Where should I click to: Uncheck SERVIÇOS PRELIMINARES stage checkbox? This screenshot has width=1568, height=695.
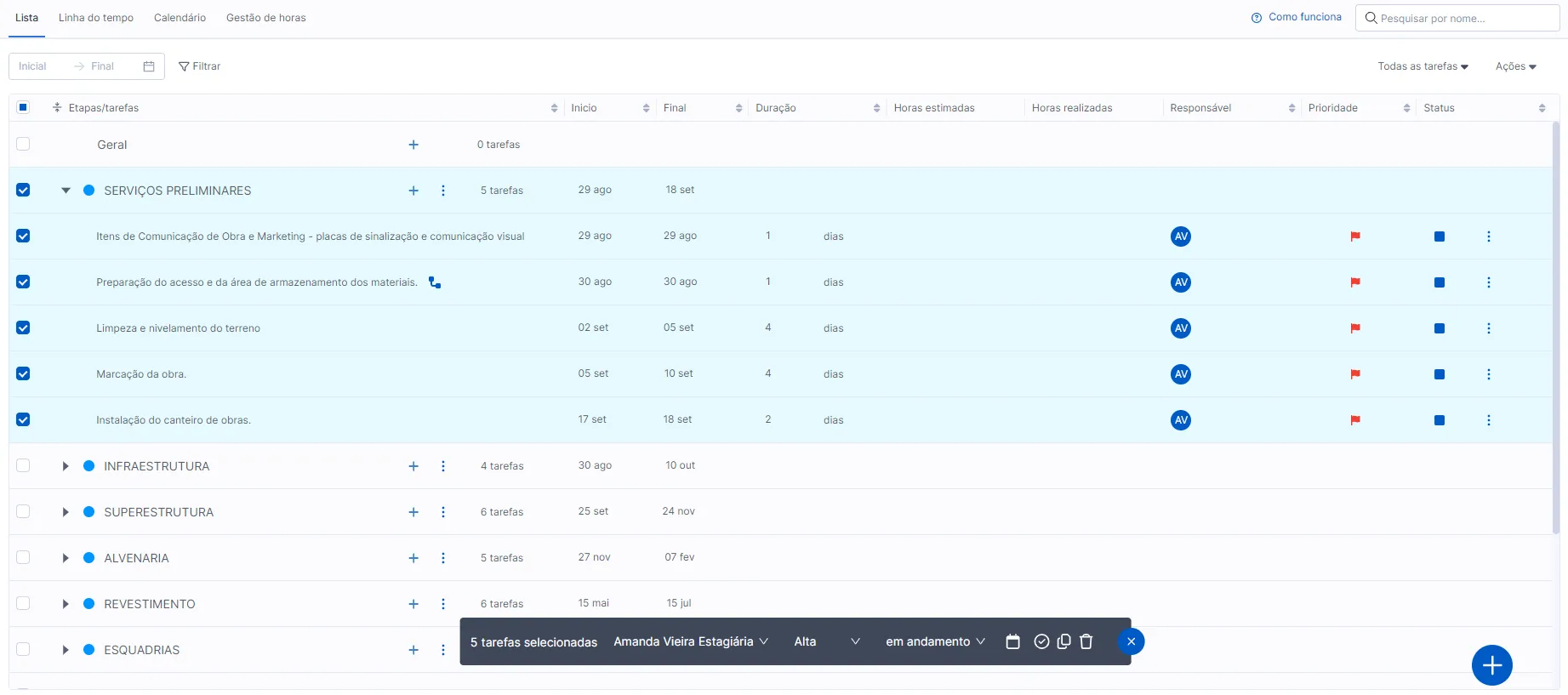(23, 191)
